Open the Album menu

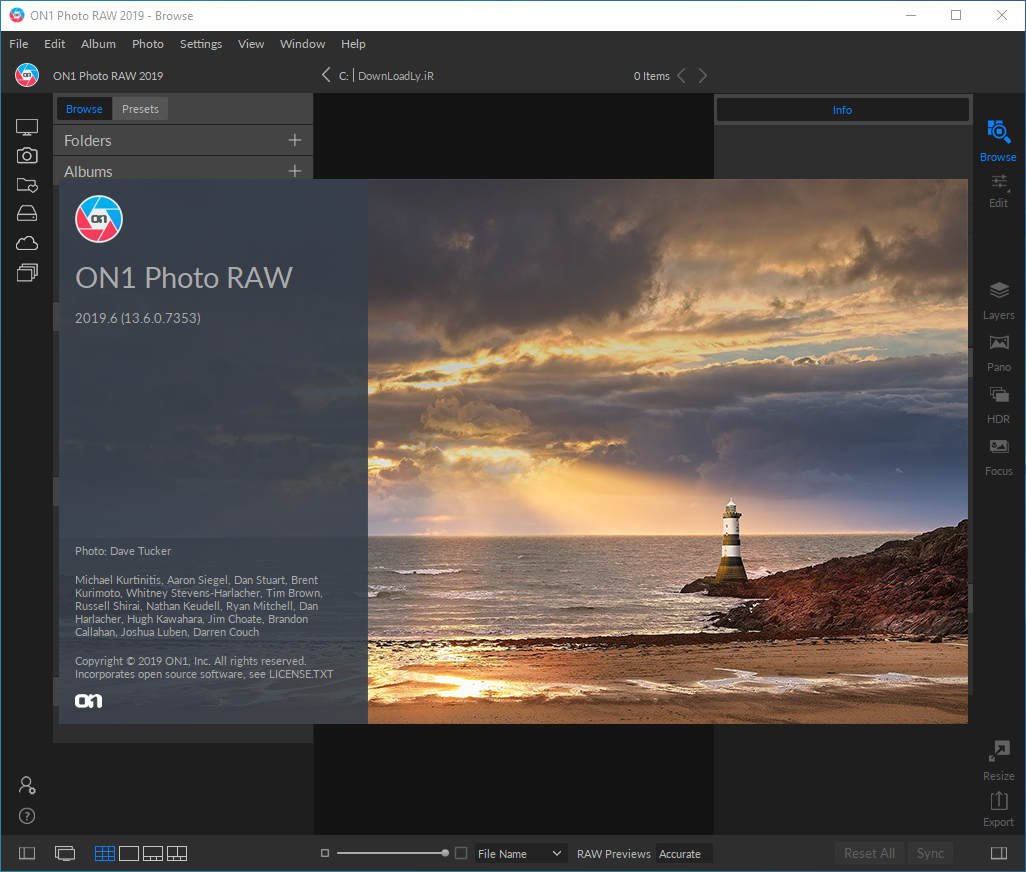(x=98, y=44)
